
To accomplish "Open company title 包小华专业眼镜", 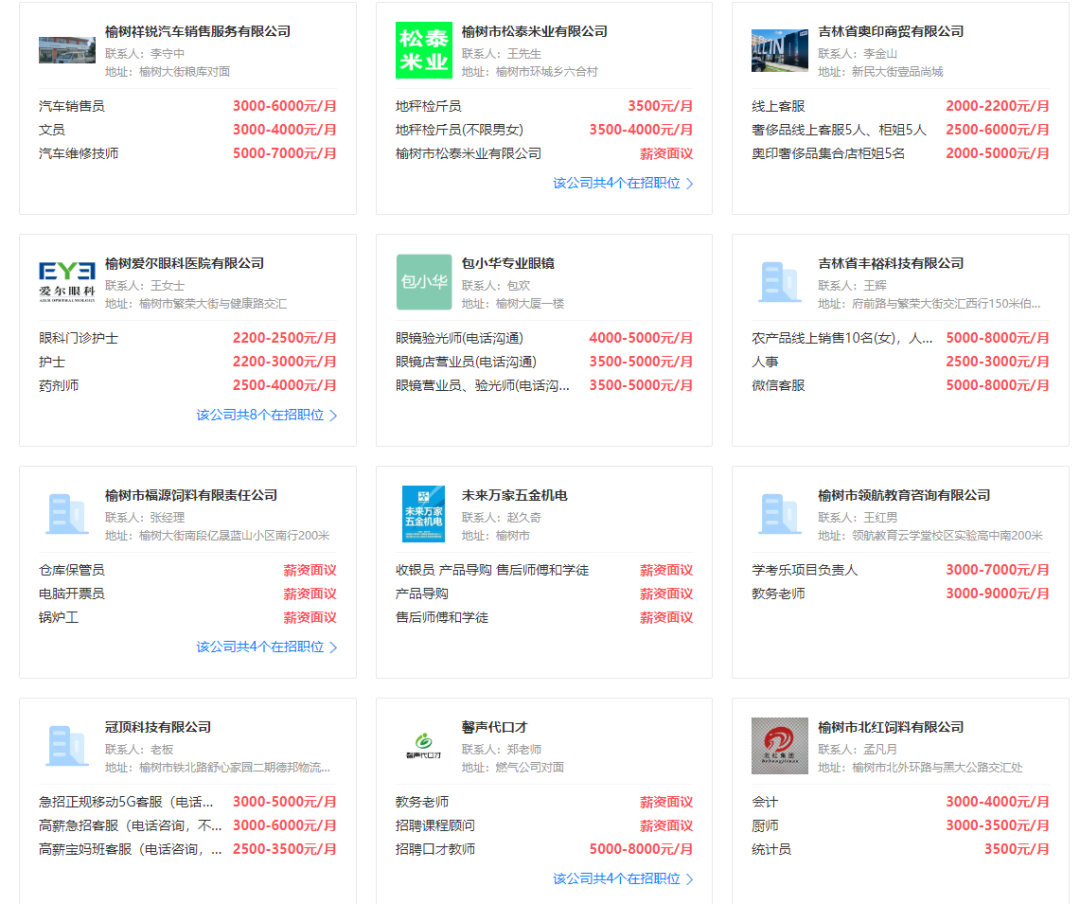I will point(508,263).
